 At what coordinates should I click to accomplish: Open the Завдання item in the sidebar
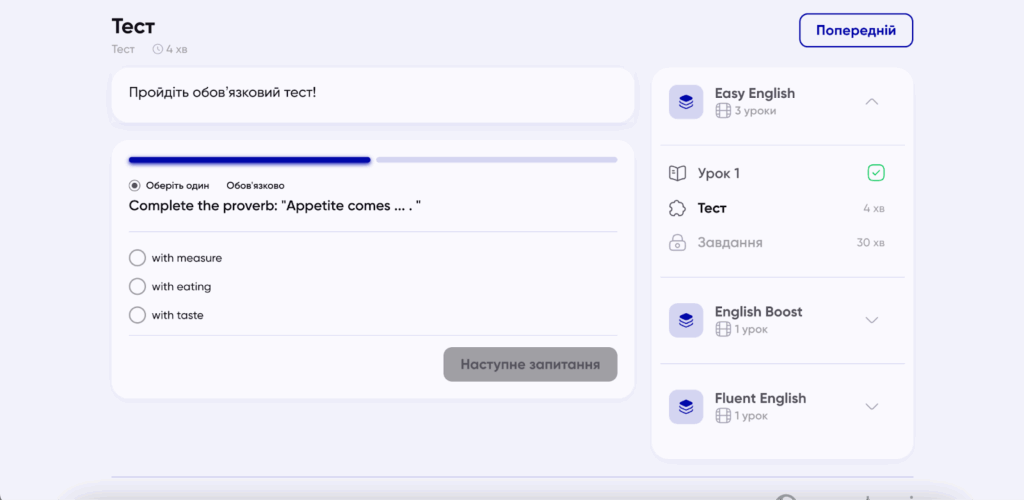[x=729, y=243]
